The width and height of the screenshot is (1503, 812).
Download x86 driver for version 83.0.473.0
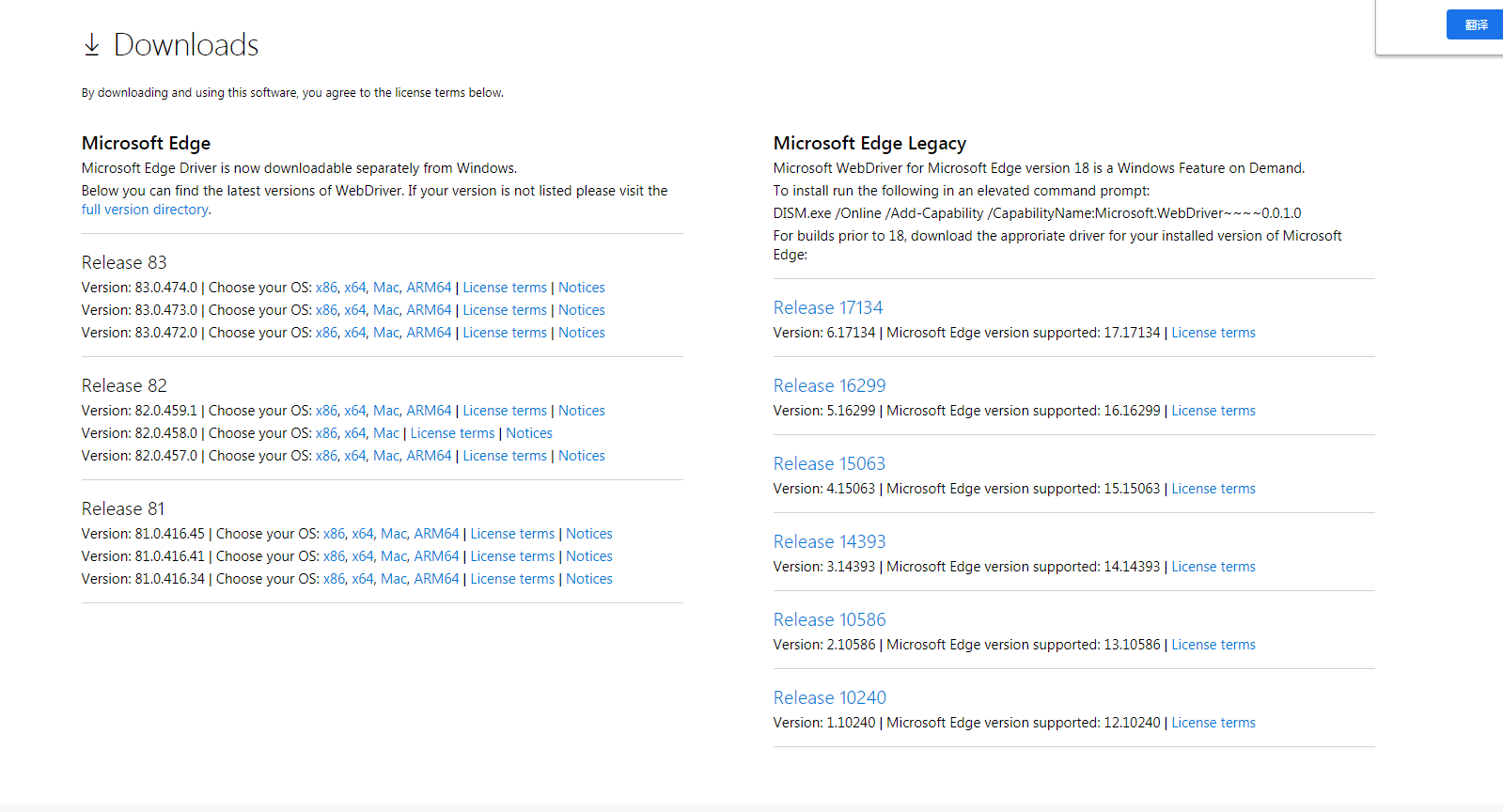[x=326, y=310]
